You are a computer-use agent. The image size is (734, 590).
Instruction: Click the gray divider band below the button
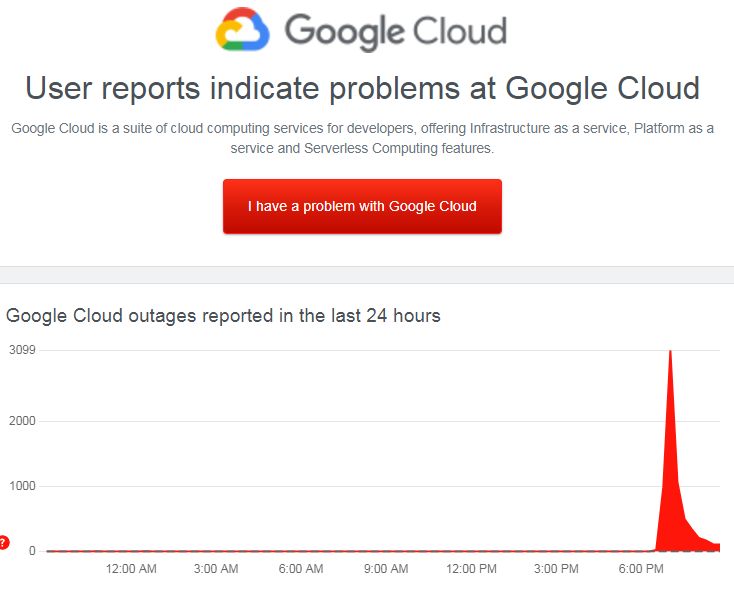pos(367,276)
